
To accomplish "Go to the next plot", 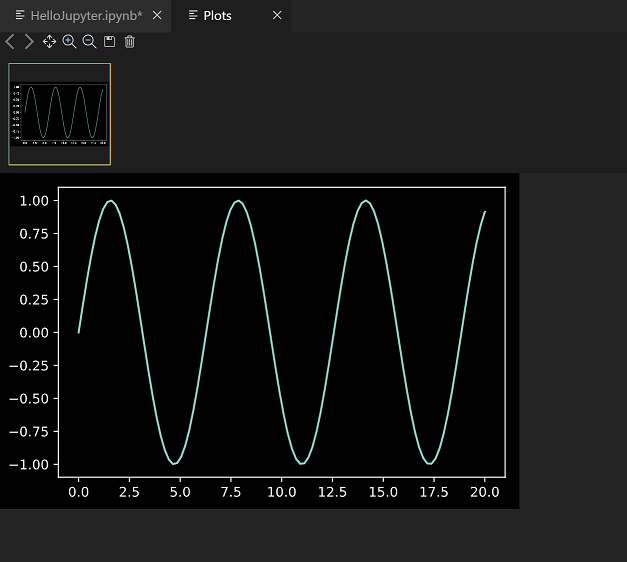I will [x=29, y=42].
